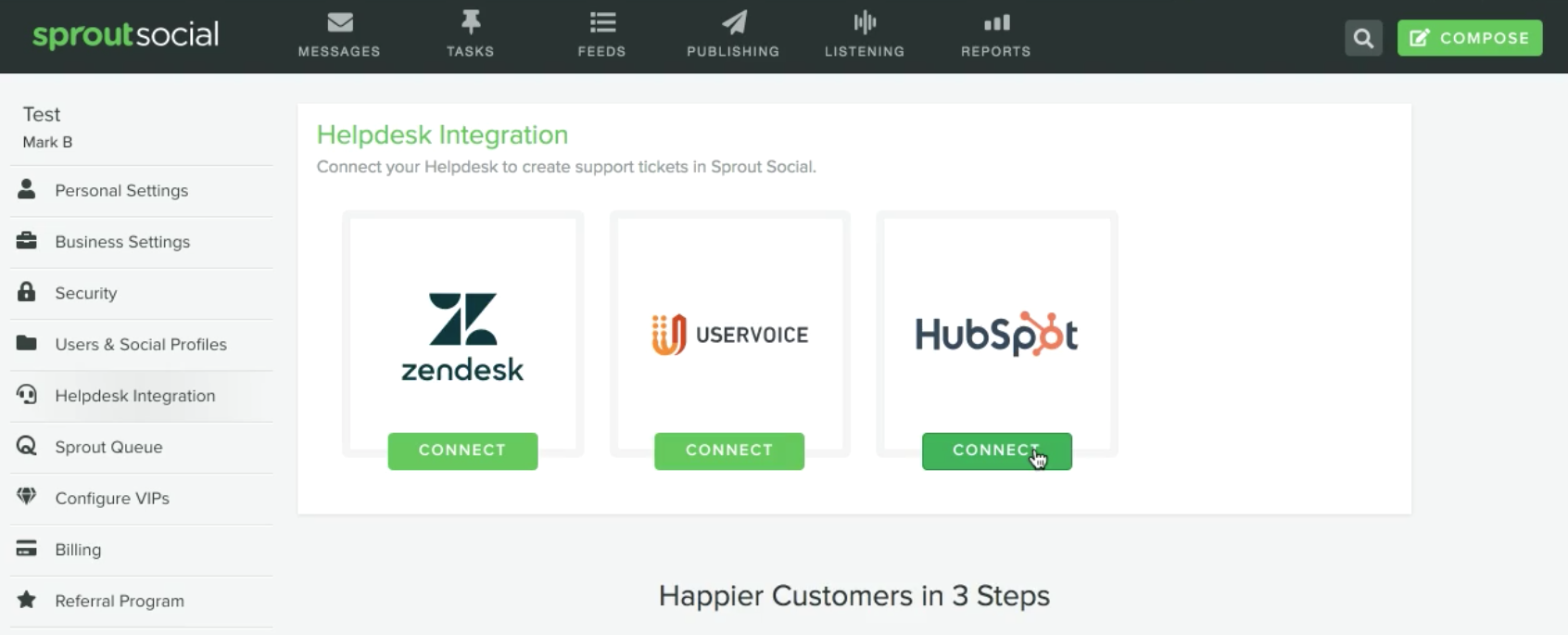
Task: Open Users & Social Profiles
Action: click(x=142, y=345)
